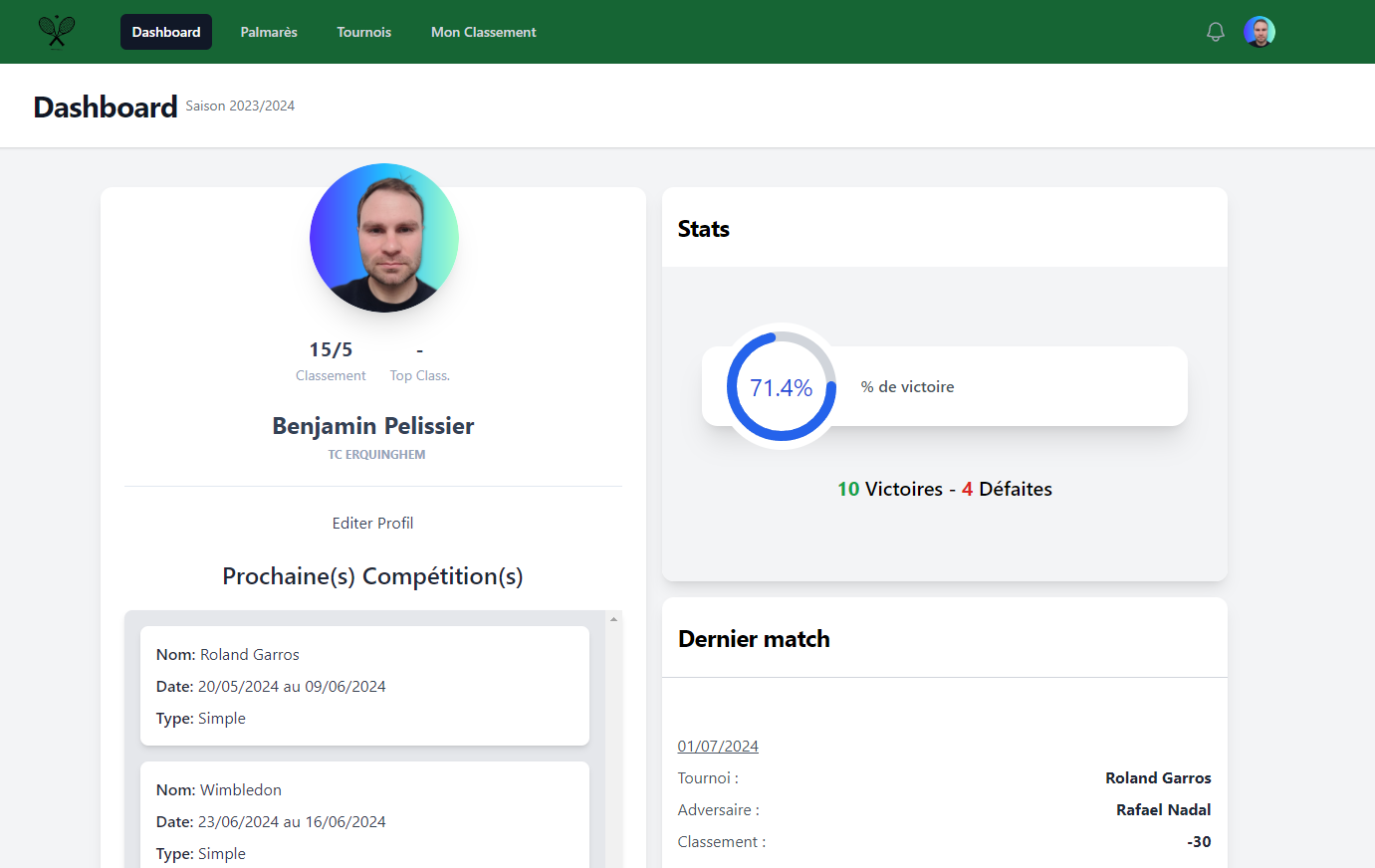The height and width of the screenshot is (868, 1375).
Task: Click the 71.4% circular progress indicator
Action: point(782,387)
